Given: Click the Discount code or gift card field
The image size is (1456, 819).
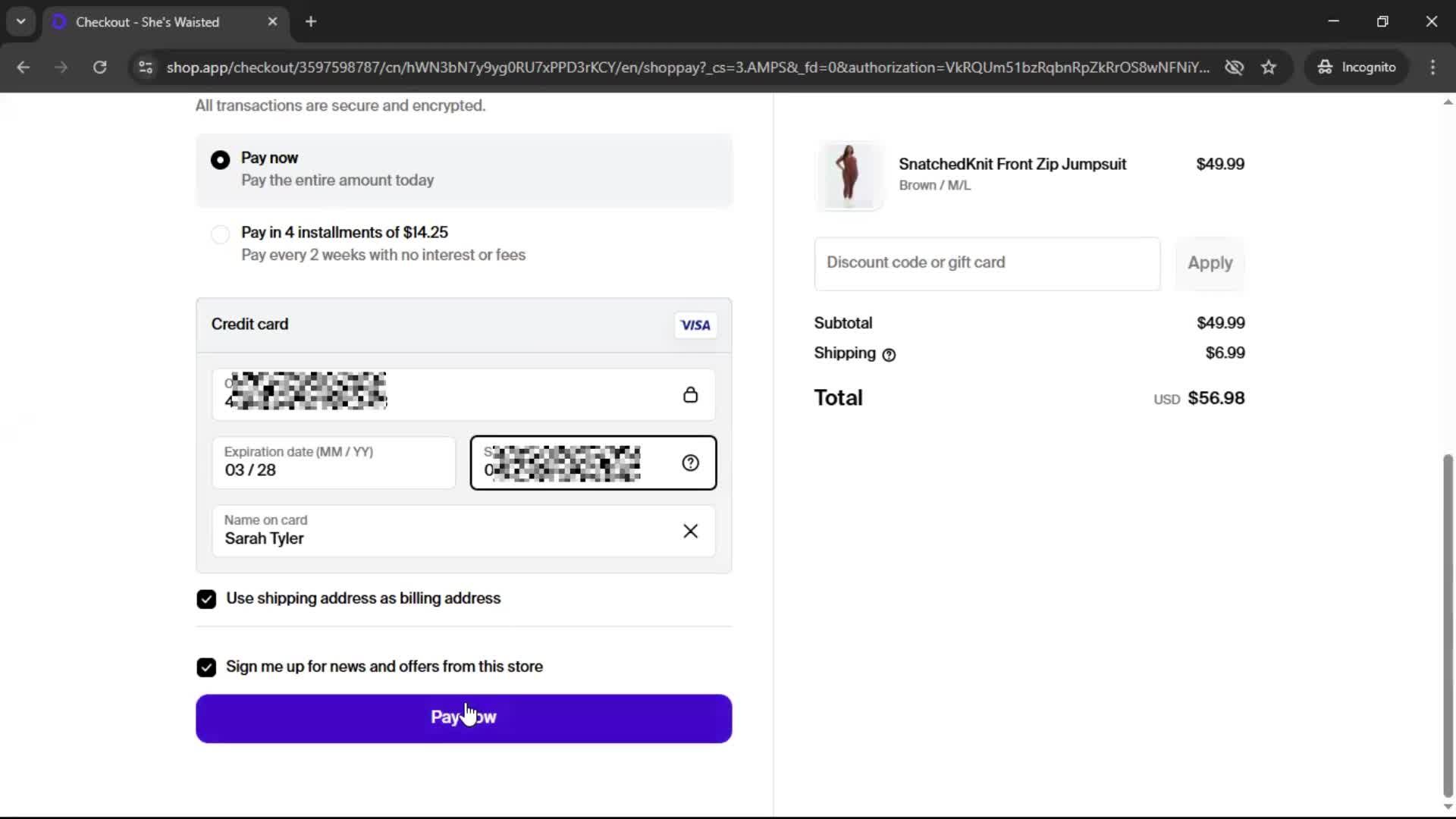Looking at the screenshot, I should (x=987, y=263).
